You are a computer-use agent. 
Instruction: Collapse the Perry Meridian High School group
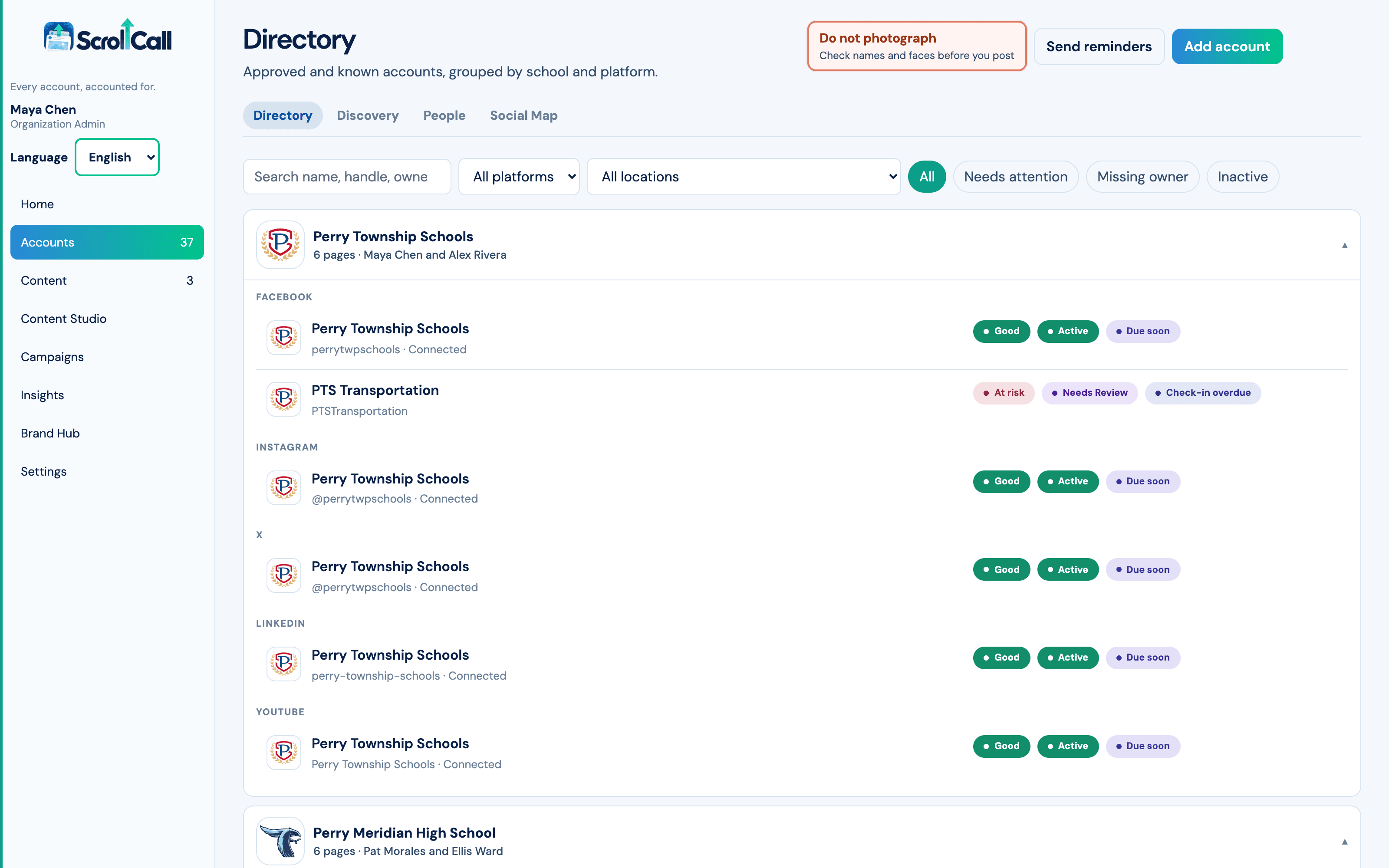click(1344, 842)
